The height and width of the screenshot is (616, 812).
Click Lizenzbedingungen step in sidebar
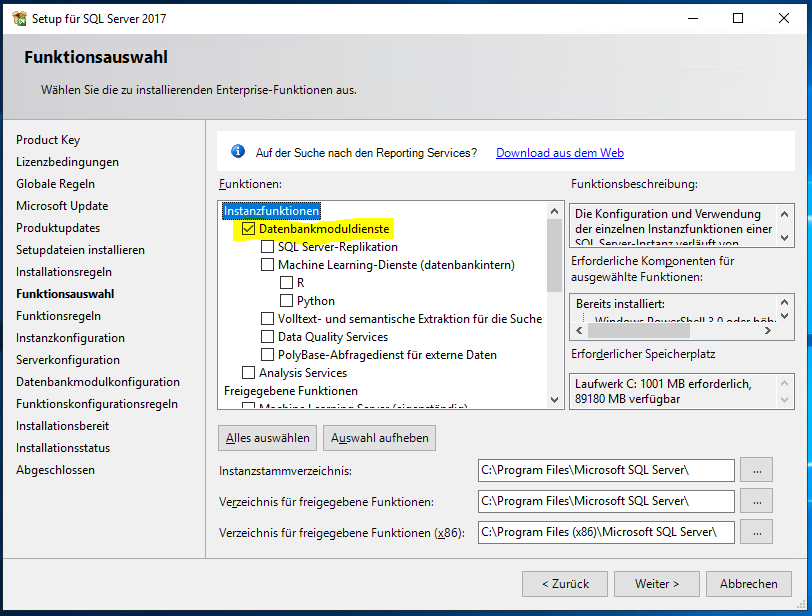[67, 162]
